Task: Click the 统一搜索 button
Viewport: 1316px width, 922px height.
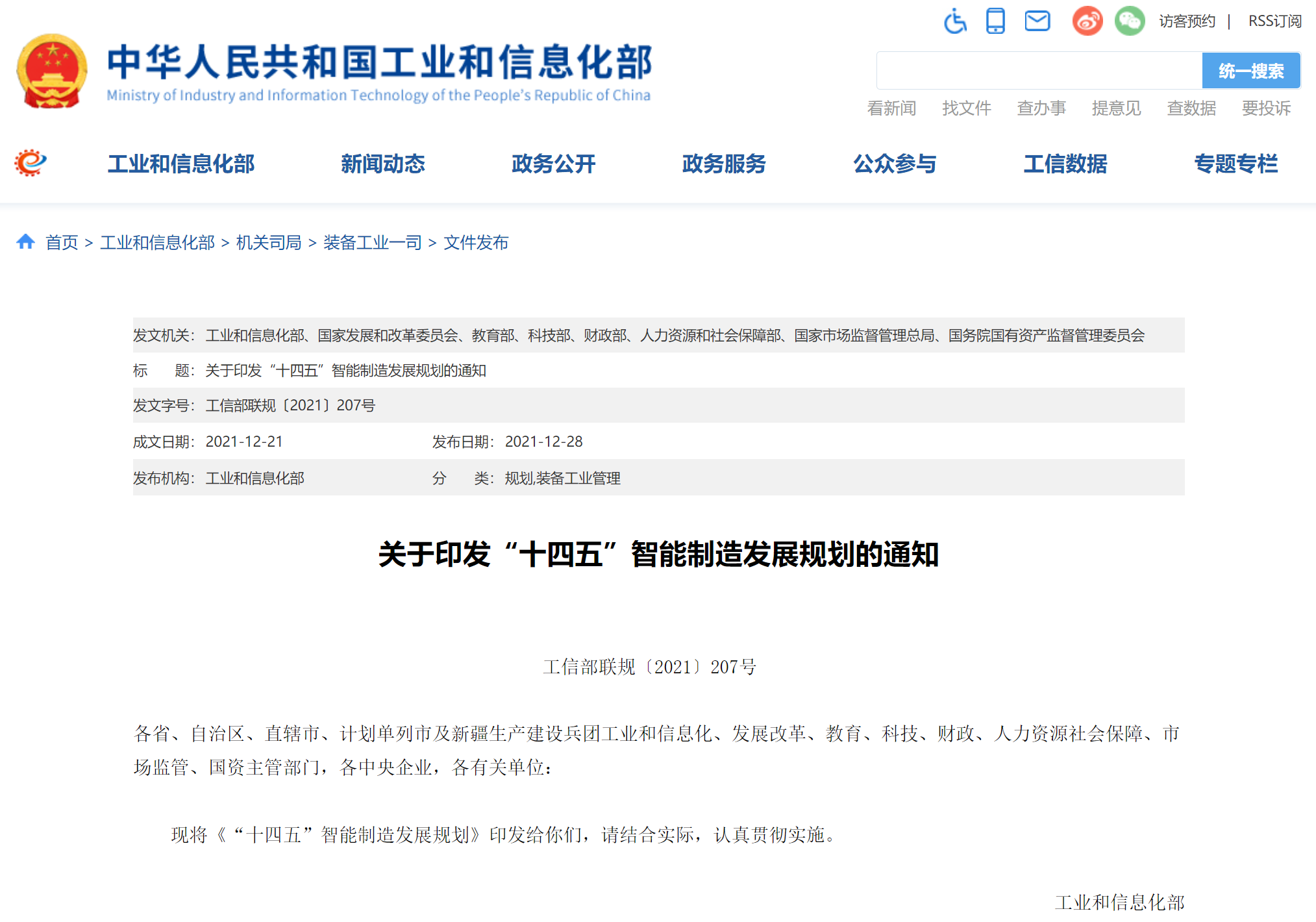Action: tap(1251, 70)
